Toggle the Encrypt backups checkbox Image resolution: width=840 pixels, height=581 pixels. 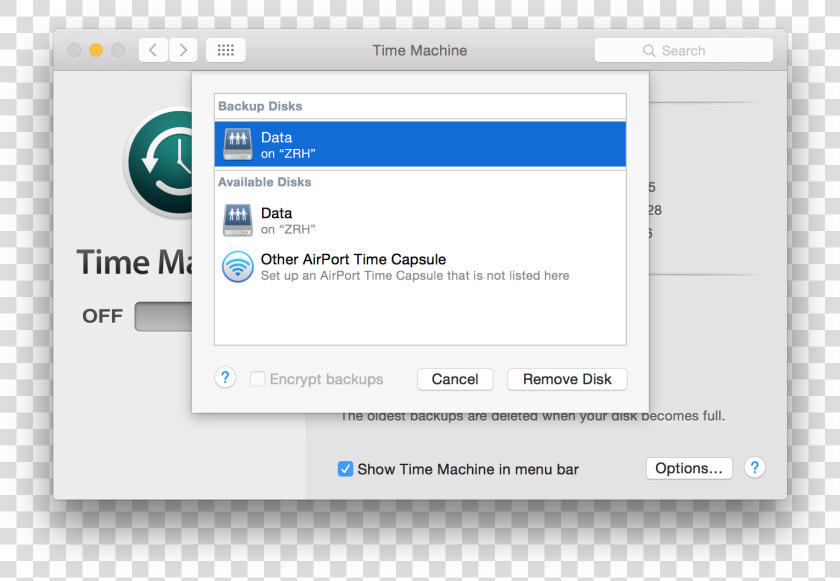258,379
